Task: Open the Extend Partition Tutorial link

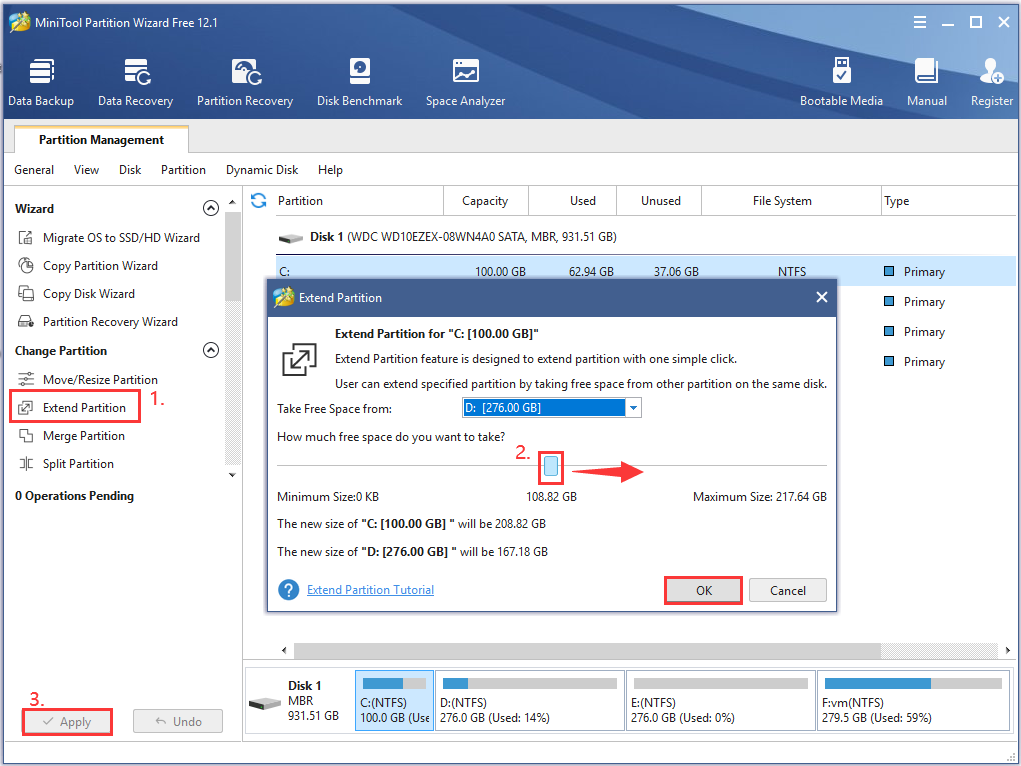Action: pos(371,589)
